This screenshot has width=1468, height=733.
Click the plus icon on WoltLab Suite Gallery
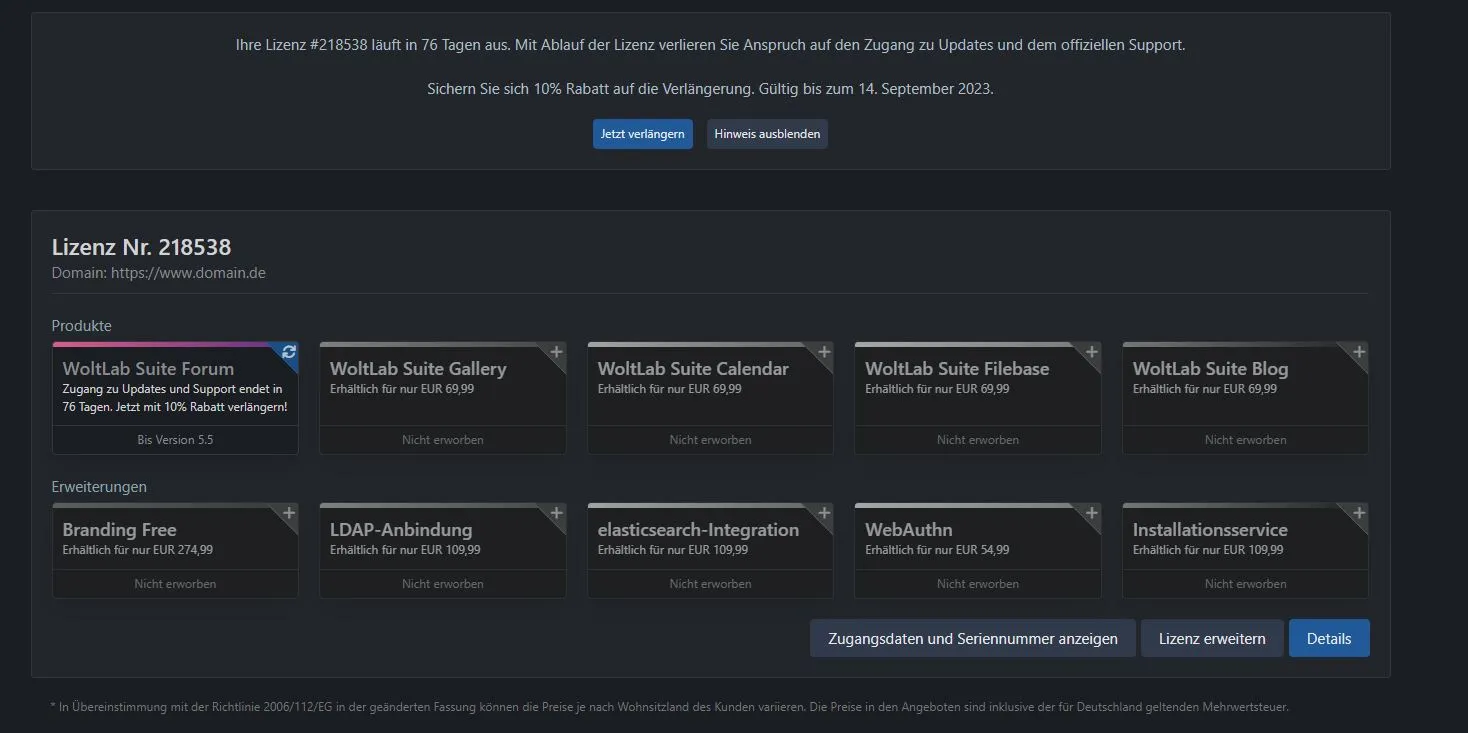[556, 352]
